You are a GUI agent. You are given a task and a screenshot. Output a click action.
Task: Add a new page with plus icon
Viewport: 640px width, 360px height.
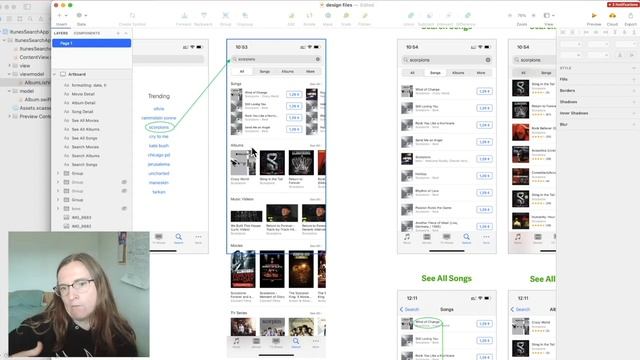118,33
